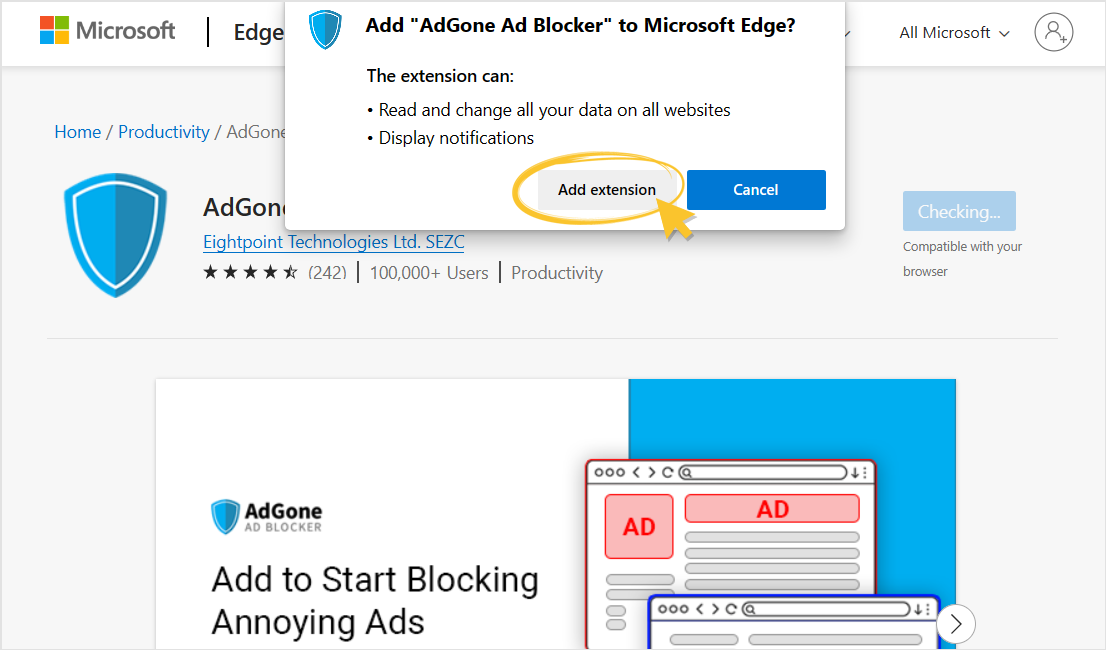
Task: View the (242) ratings count
Action: [x=330, y=271]
